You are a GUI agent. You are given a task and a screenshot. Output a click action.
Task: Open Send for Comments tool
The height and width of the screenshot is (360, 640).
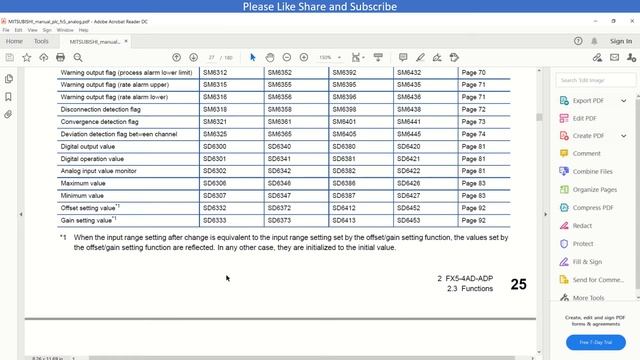coord(591,280)
